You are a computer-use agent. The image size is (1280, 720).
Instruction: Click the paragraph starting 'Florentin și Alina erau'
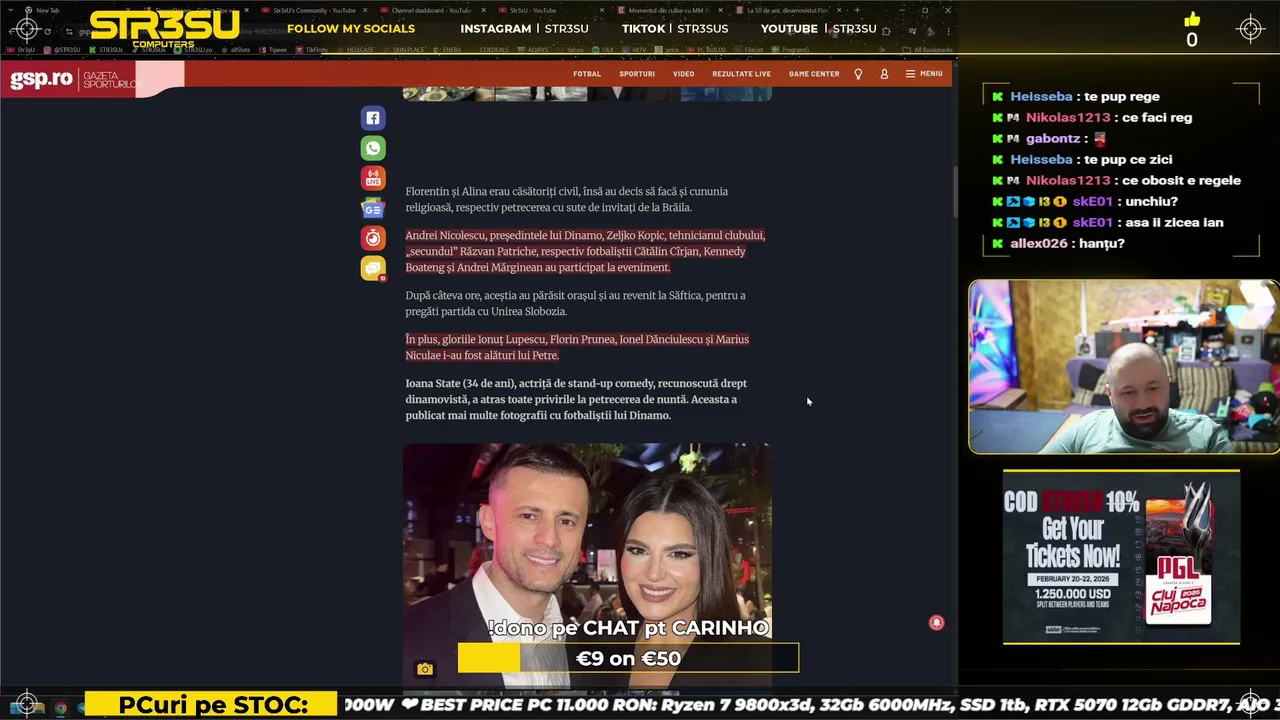click(x=566, y=199)
